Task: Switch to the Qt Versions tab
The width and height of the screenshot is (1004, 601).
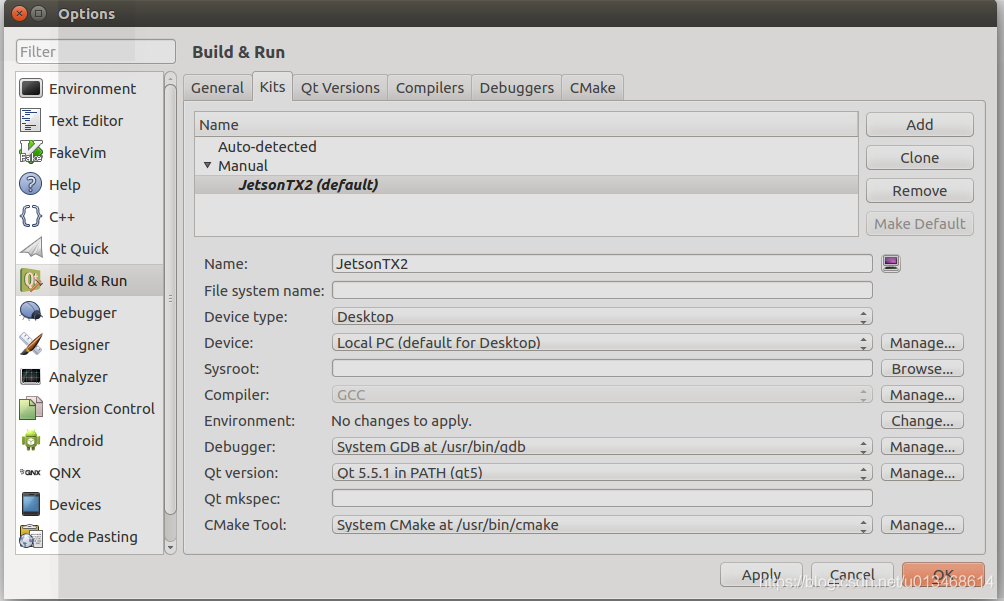Action: tap(341, 88)
